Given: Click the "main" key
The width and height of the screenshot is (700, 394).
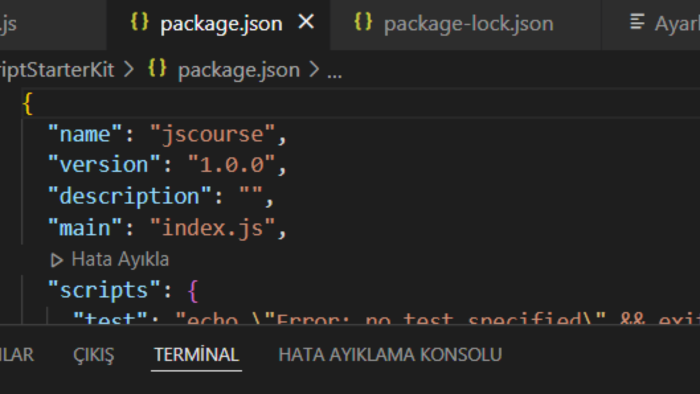Looking at the screenshot, I should [85, 228].
